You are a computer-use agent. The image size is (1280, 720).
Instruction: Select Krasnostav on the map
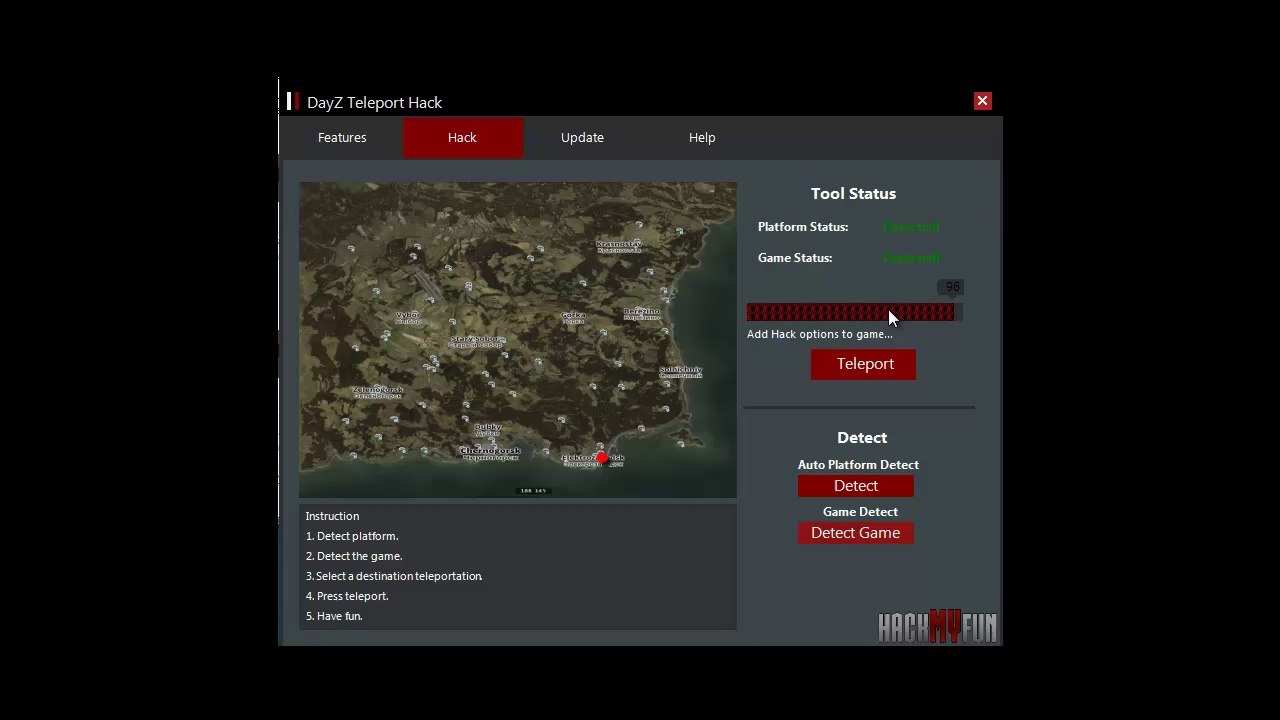tap(619, 245)
